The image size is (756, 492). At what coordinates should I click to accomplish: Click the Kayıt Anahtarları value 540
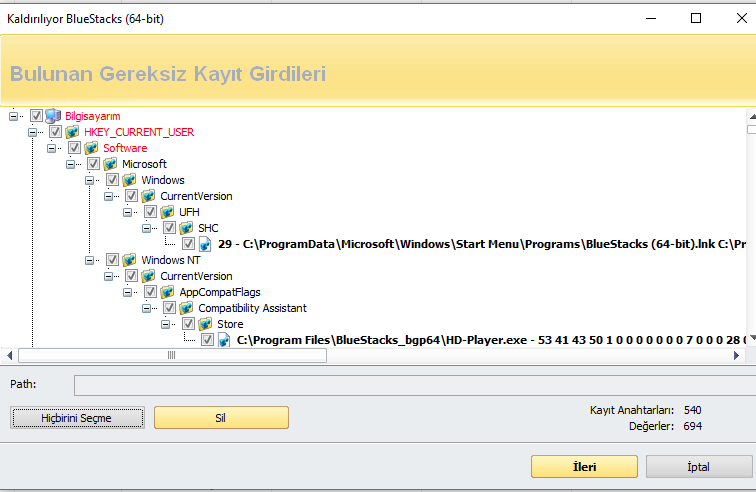coord(692,410)
